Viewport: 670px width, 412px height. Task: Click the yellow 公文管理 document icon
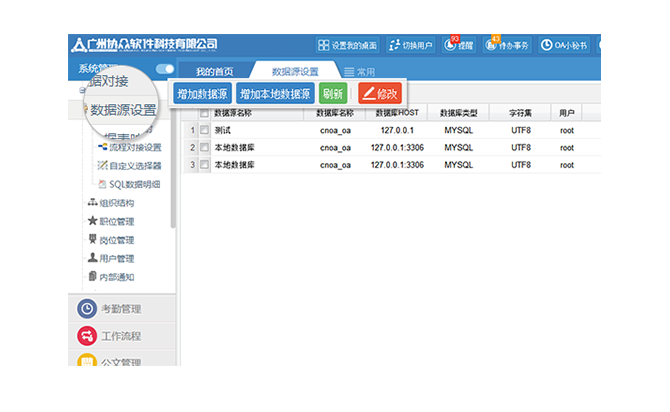click(88, 361)
